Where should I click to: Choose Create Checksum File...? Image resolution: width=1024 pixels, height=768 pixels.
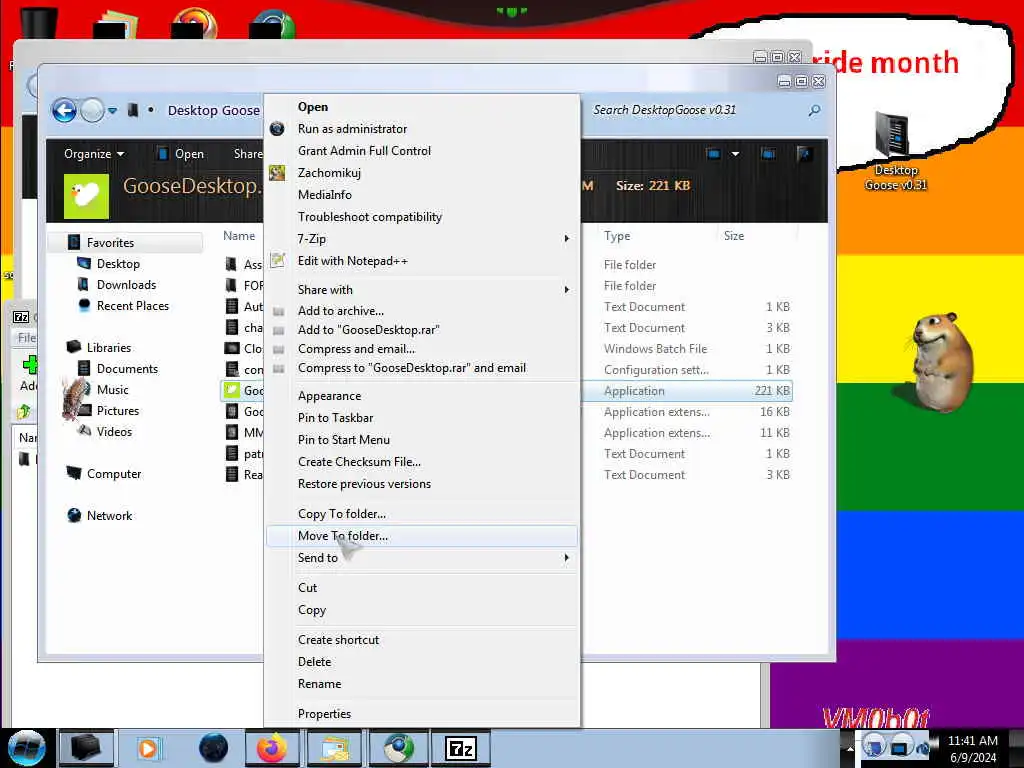[x=421, y=462]
